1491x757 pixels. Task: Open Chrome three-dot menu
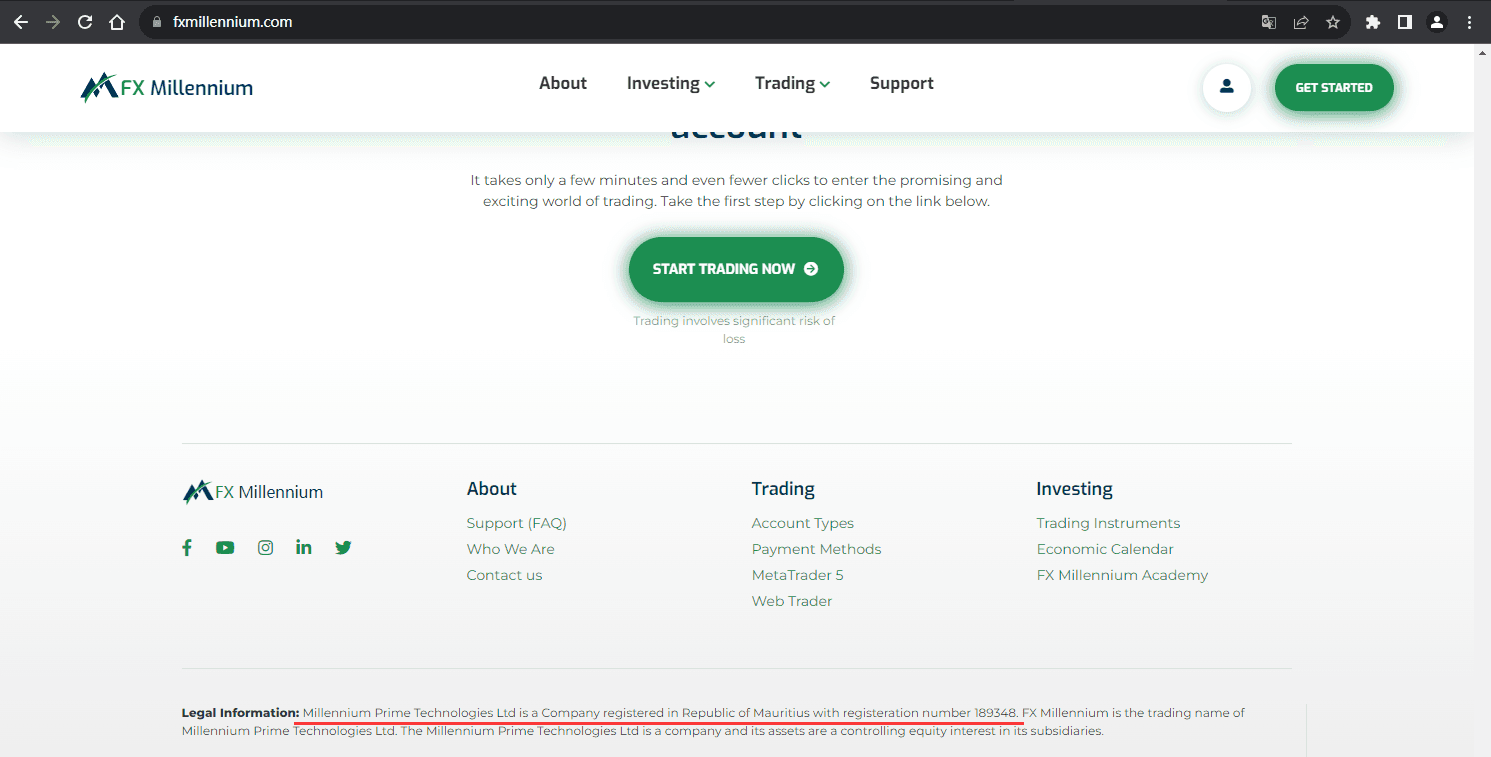[1469, 22]
